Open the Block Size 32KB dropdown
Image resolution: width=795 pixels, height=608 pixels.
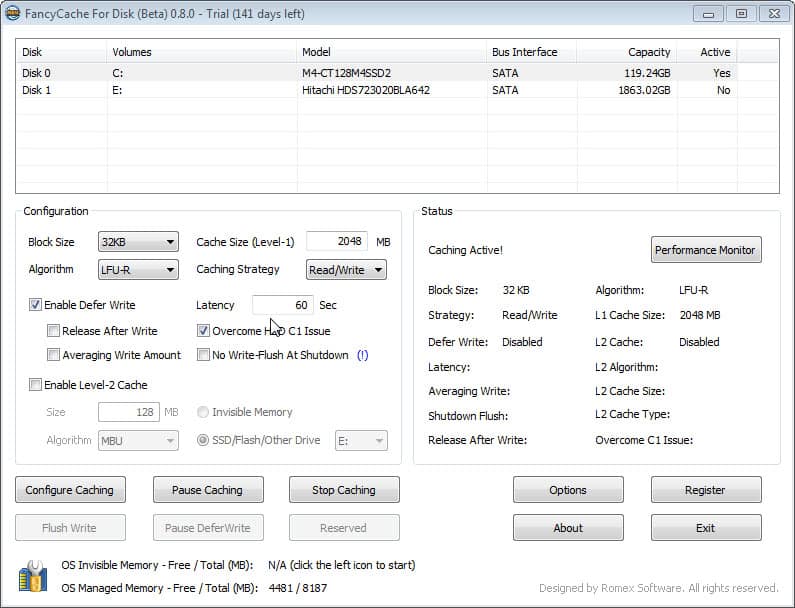coord(138,242)
